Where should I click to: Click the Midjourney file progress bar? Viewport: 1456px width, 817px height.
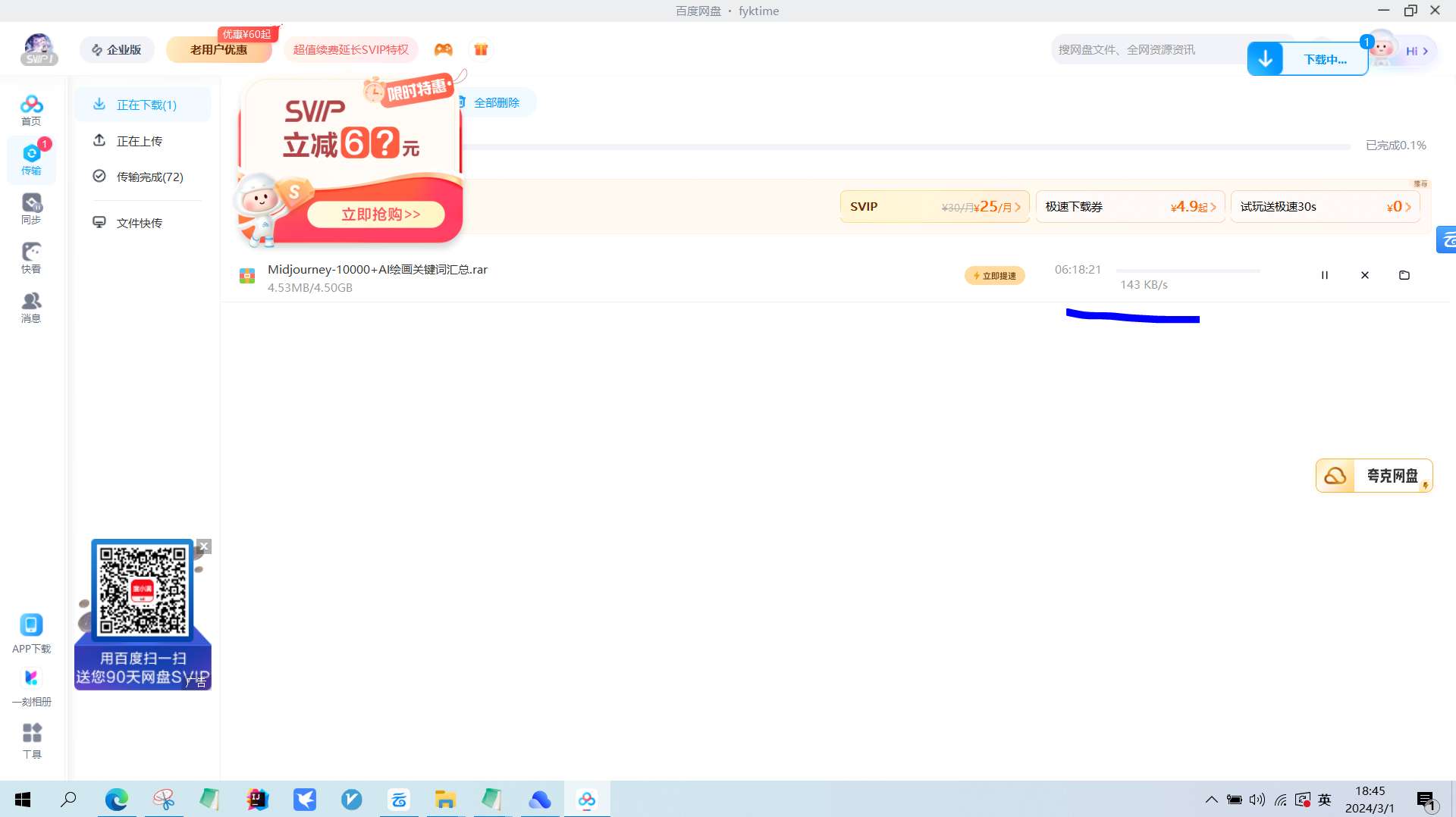[1188, 271]
